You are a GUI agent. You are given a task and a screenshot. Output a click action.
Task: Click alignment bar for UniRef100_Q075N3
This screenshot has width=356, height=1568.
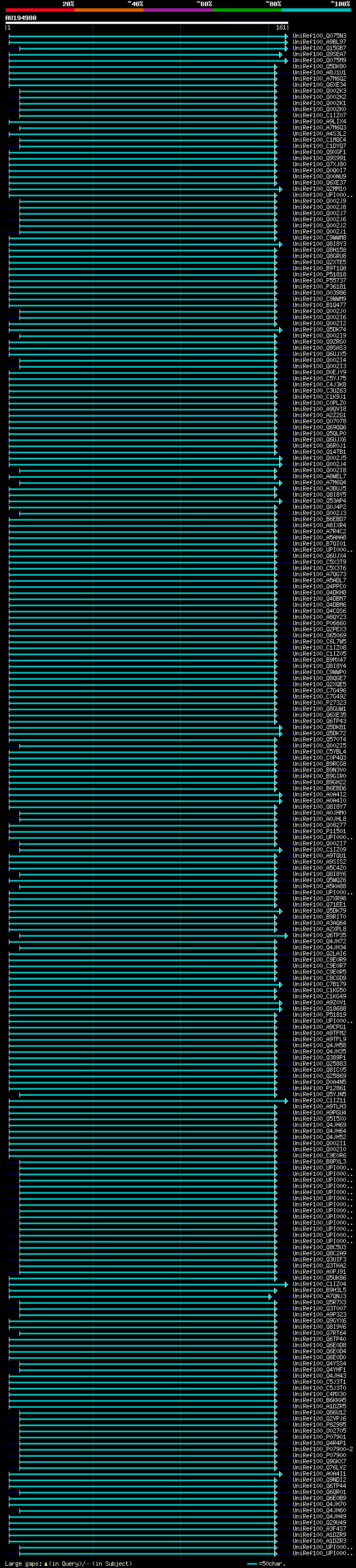149,36
